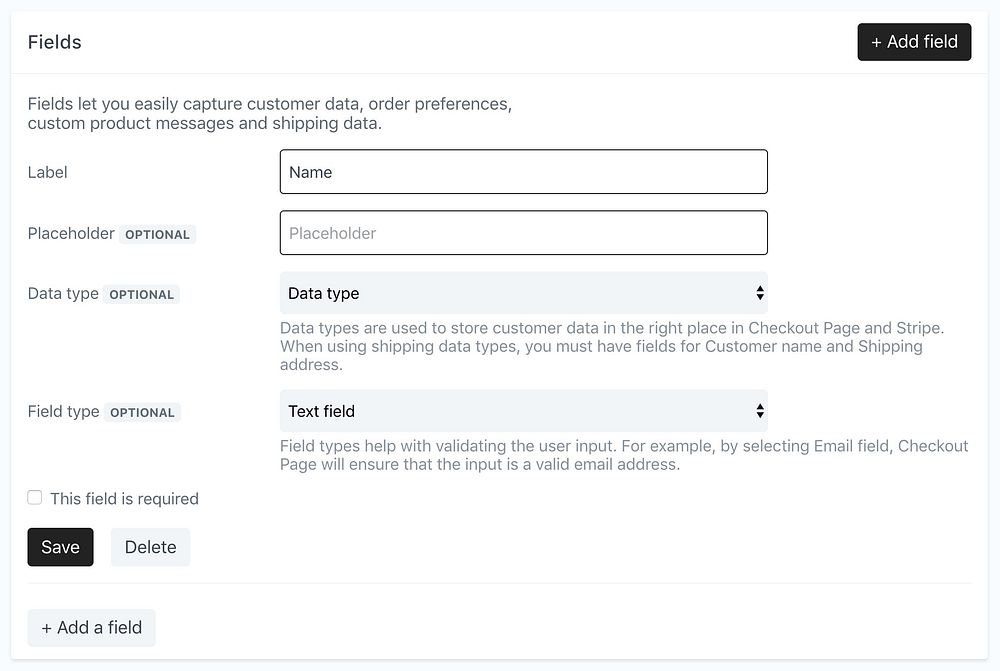
Task: Click the OPTIONAL badge beside Placeholder
Action: tap(157, 235)
